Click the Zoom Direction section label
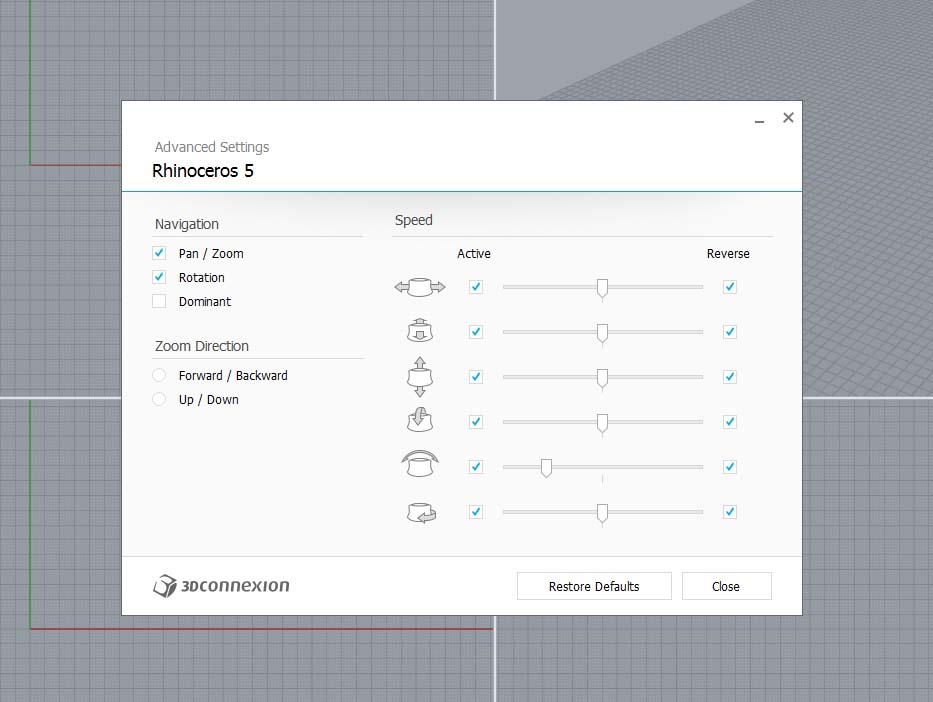The image size is (933, 702). [x=202, y=346]
